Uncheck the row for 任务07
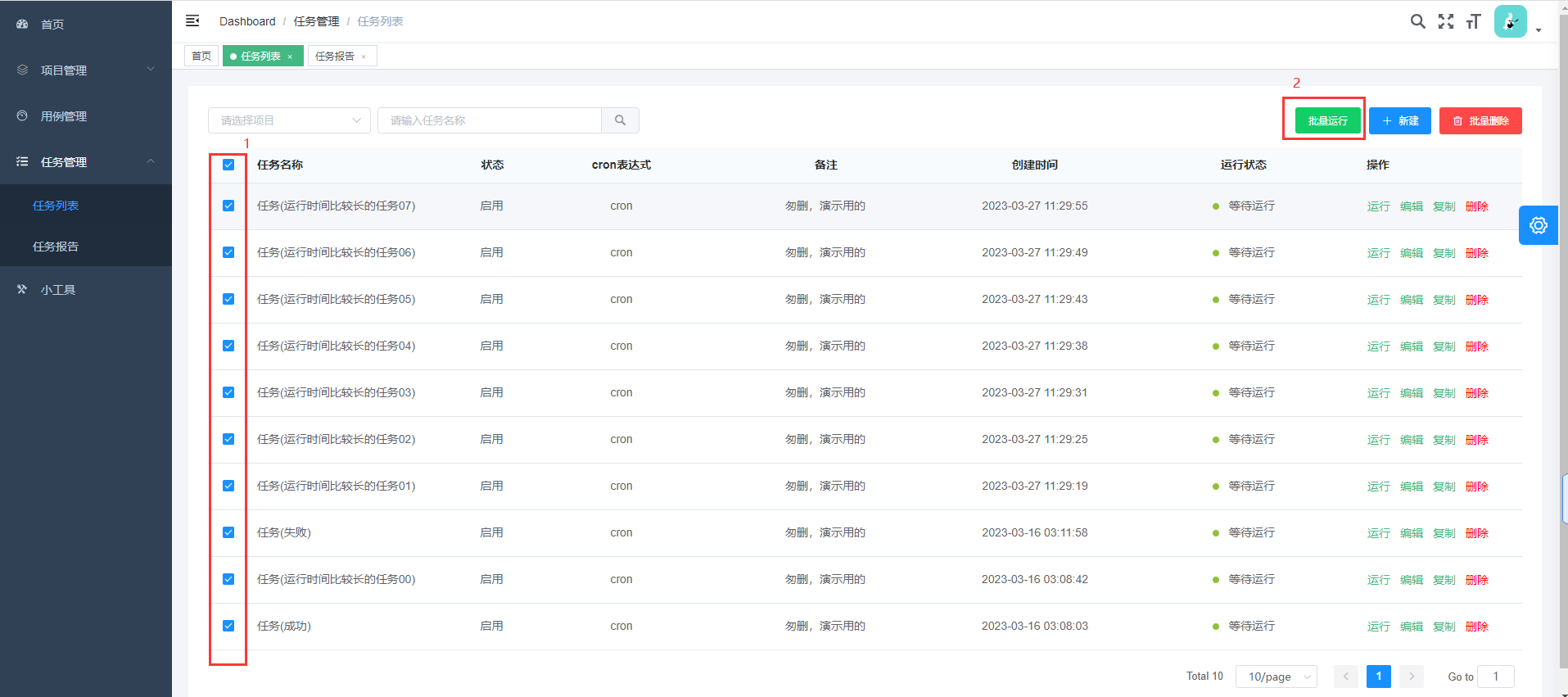The height and width of the screenshot is (697, 1568). tap(228, 206)
